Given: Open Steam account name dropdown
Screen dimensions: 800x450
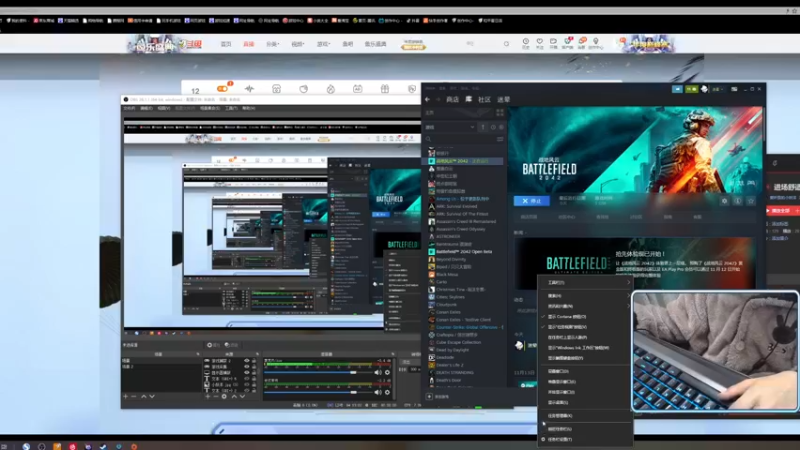Looking at the screenshot, I should coord(717,89).
